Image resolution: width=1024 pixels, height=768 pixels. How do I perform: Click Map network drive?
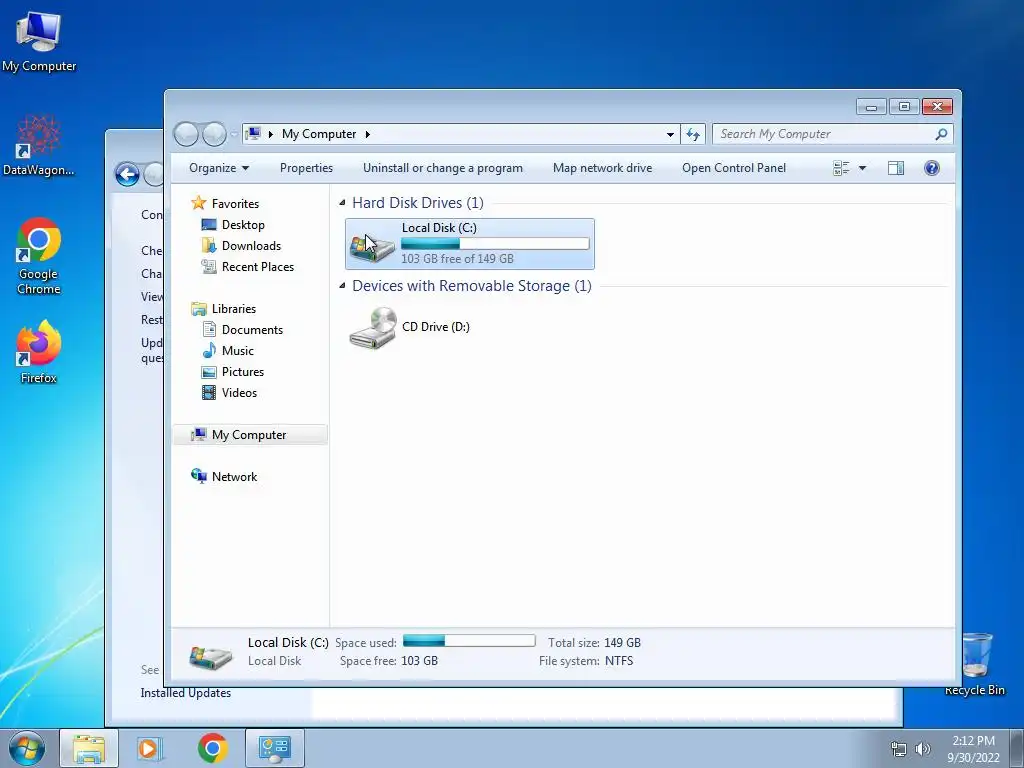point(602,168)
